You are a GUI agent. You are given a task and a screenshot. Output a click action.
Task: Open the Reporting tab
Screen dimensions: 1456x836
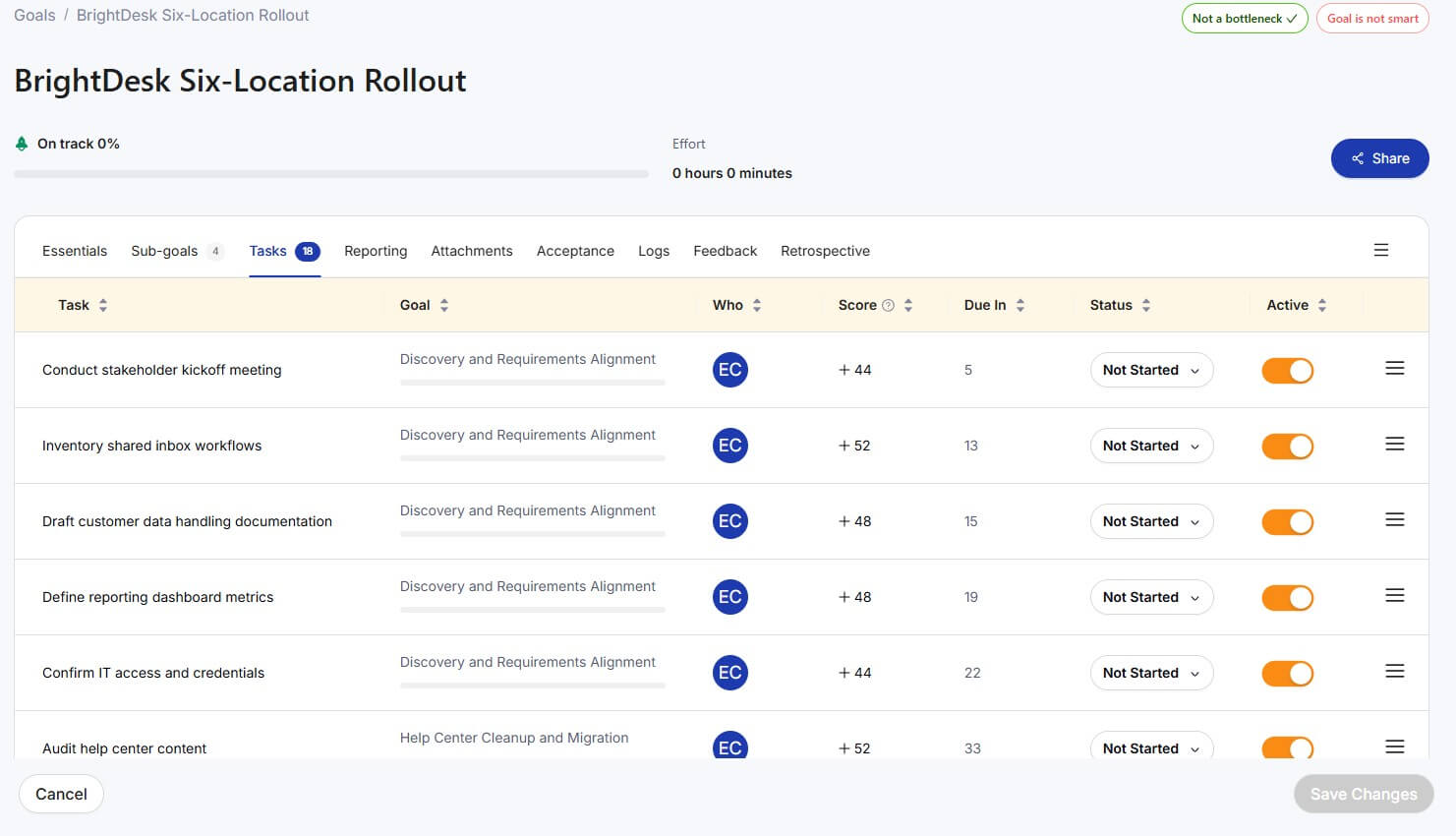click(x=376, y=251)
